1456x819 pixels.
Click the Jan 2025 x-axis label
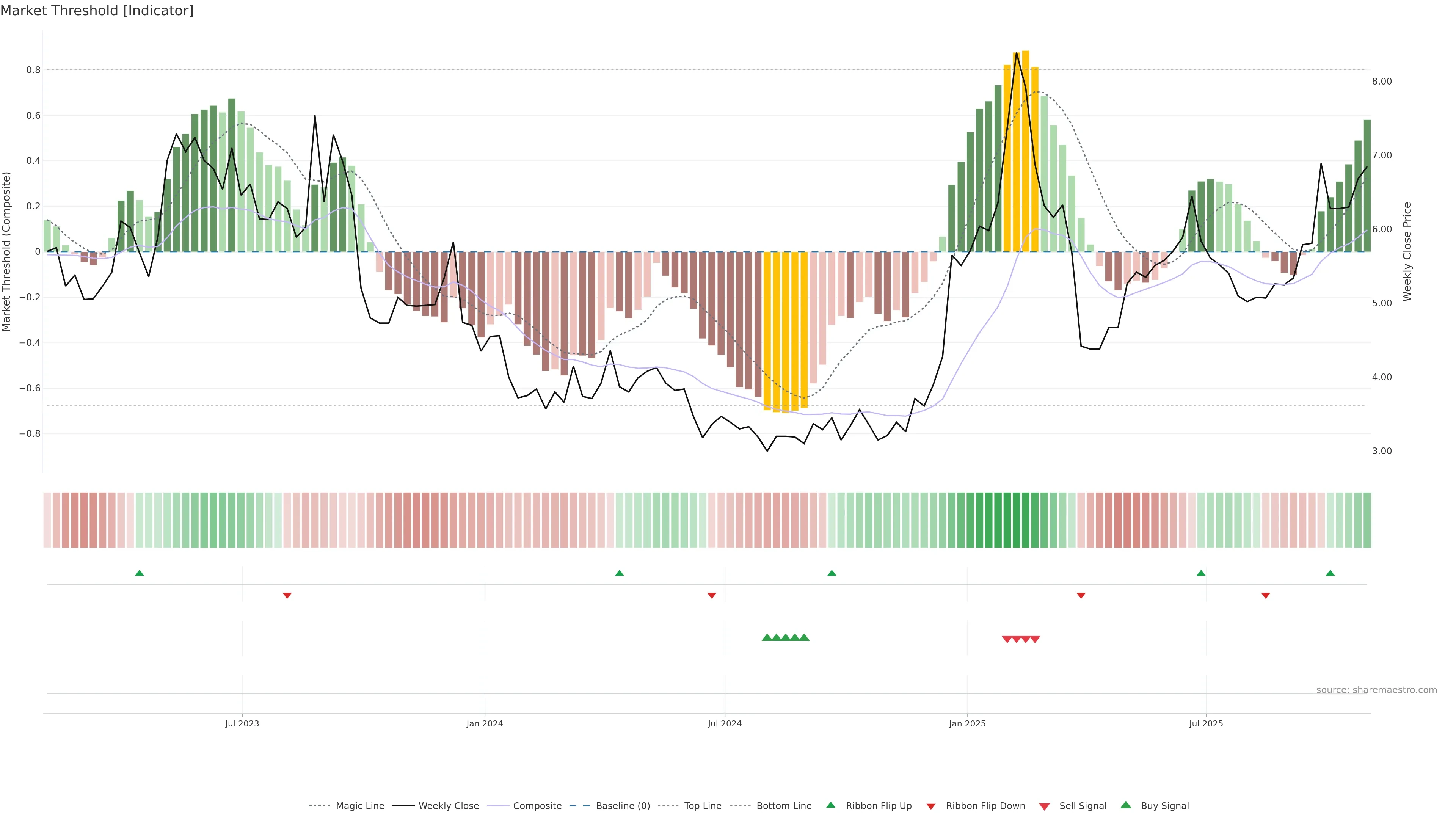coord(967,723)
